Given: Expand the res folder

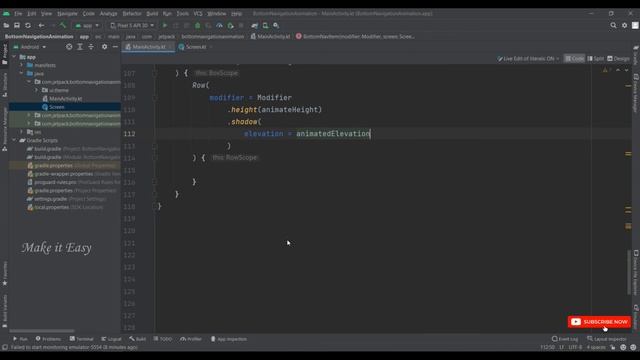Looking at the screenshot, I should (x=22, y=132).
